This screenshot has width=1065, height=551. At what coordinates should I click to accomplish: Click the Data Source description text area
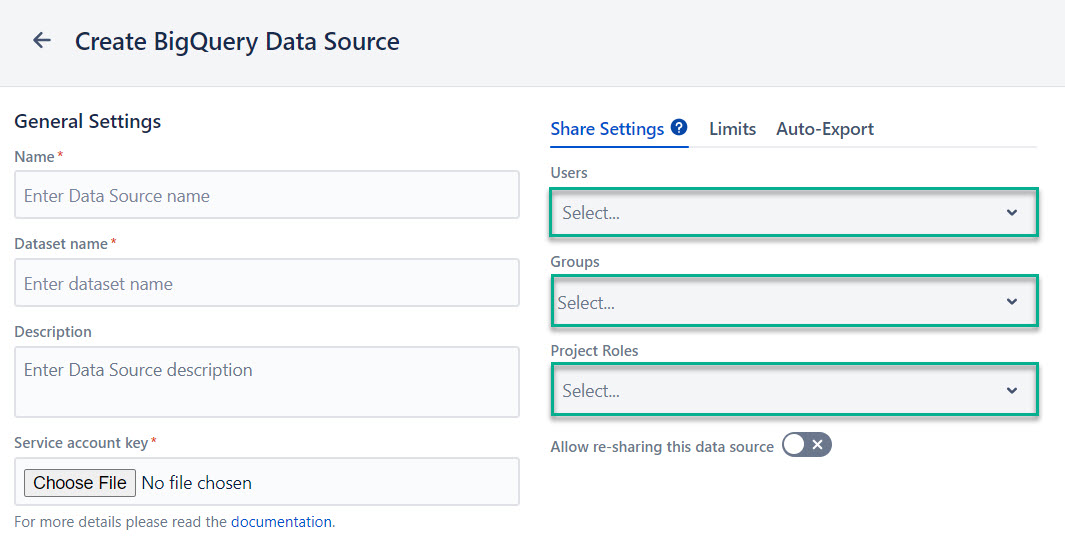pyautogui.click(x=266, y=381)
